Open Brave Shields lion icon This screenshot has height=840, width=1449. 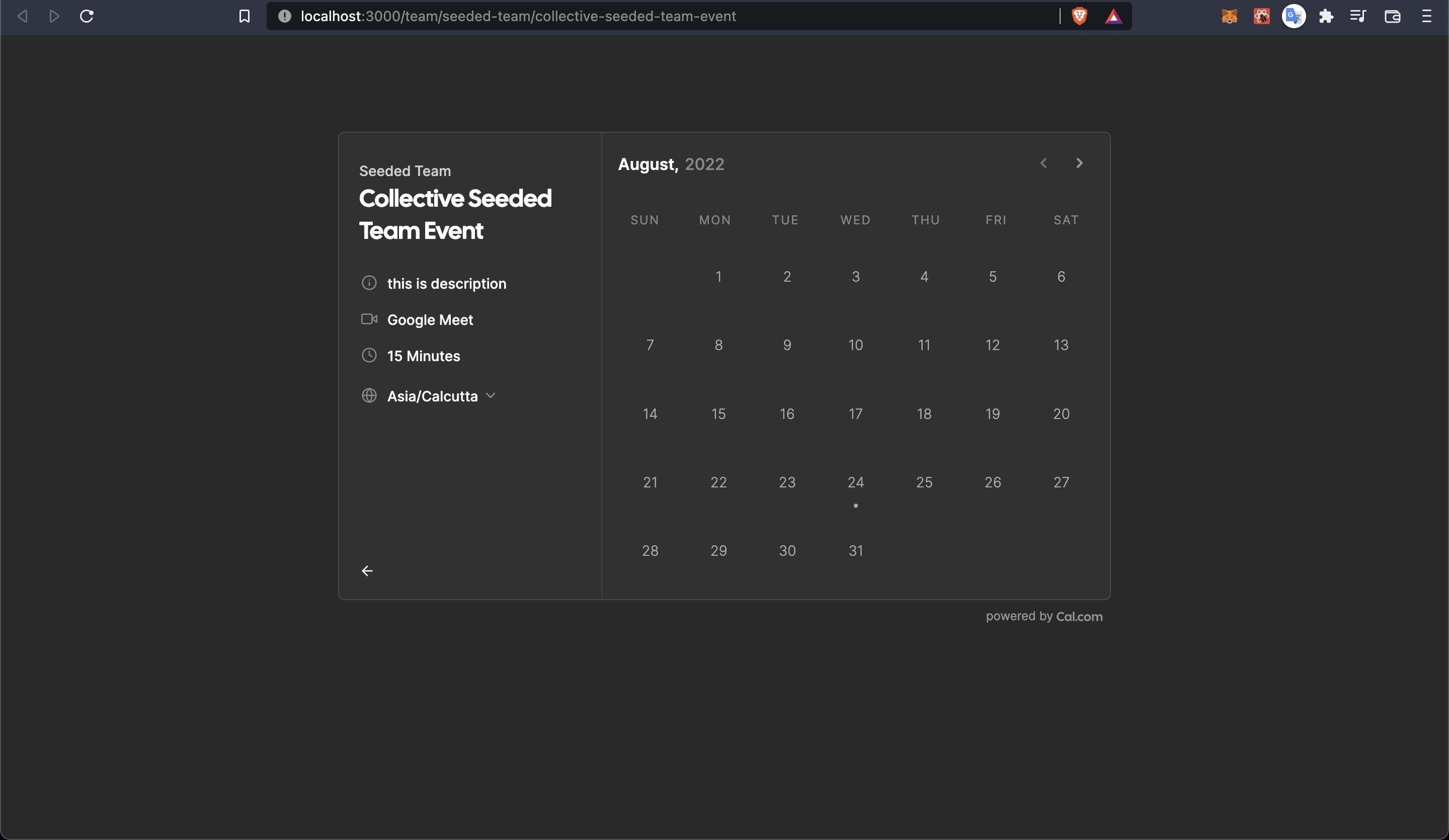pyautogui.click(x=1079, y=16)
